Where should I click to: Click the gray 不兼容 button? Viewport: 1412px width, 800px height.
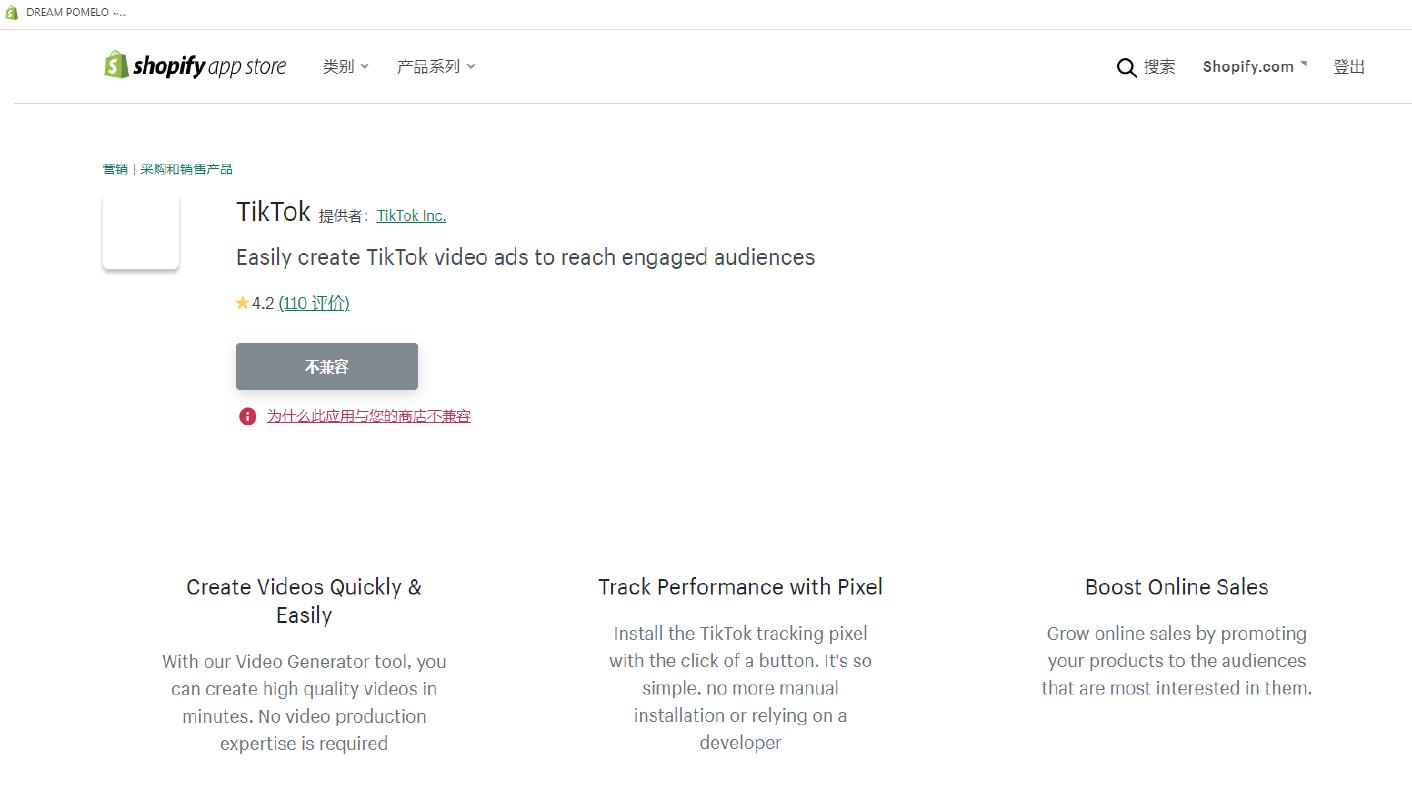tap(327, 366)
